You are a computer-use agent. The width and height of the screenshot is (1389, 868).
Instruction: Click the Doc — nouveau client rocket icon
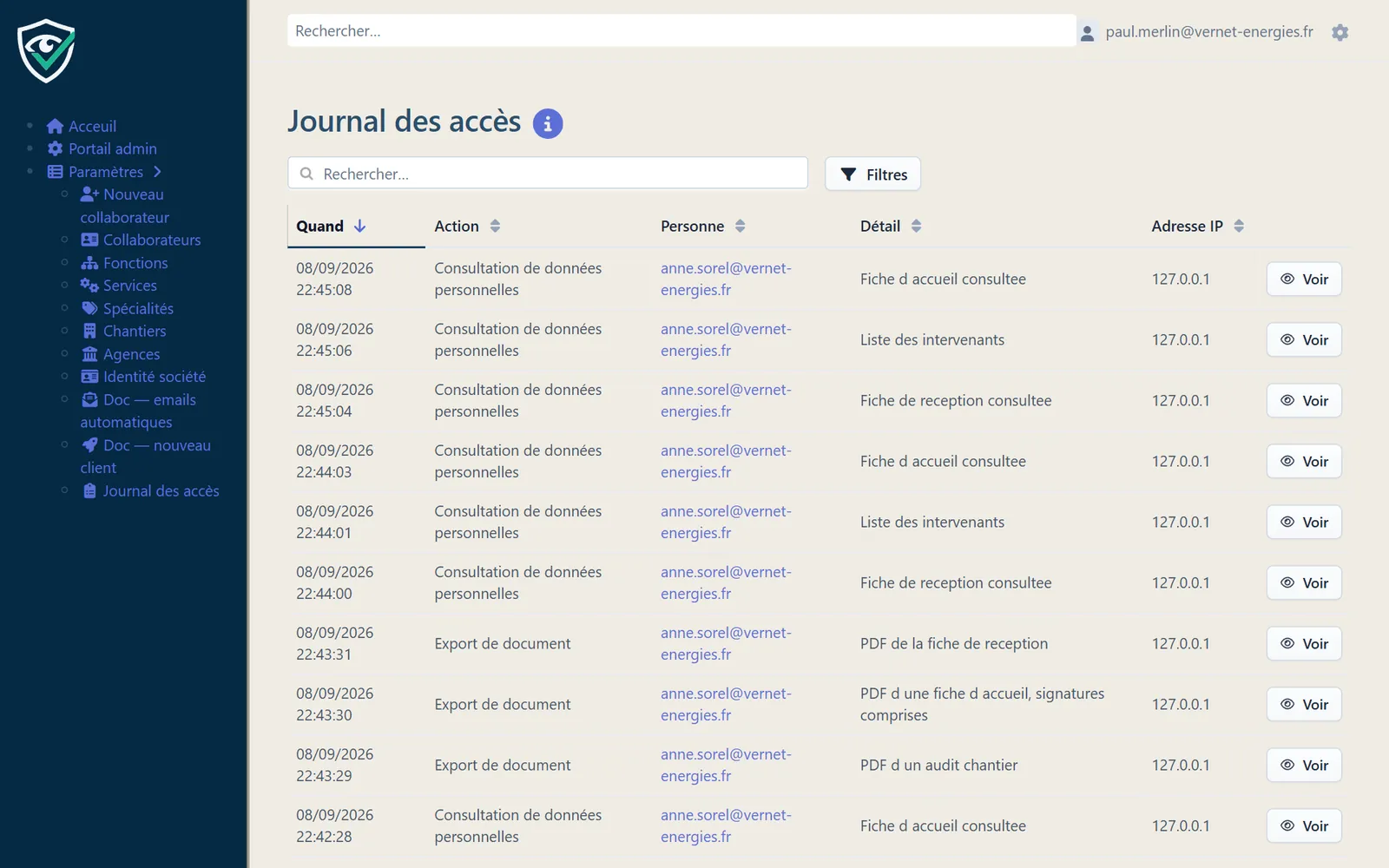pos(89,445)
